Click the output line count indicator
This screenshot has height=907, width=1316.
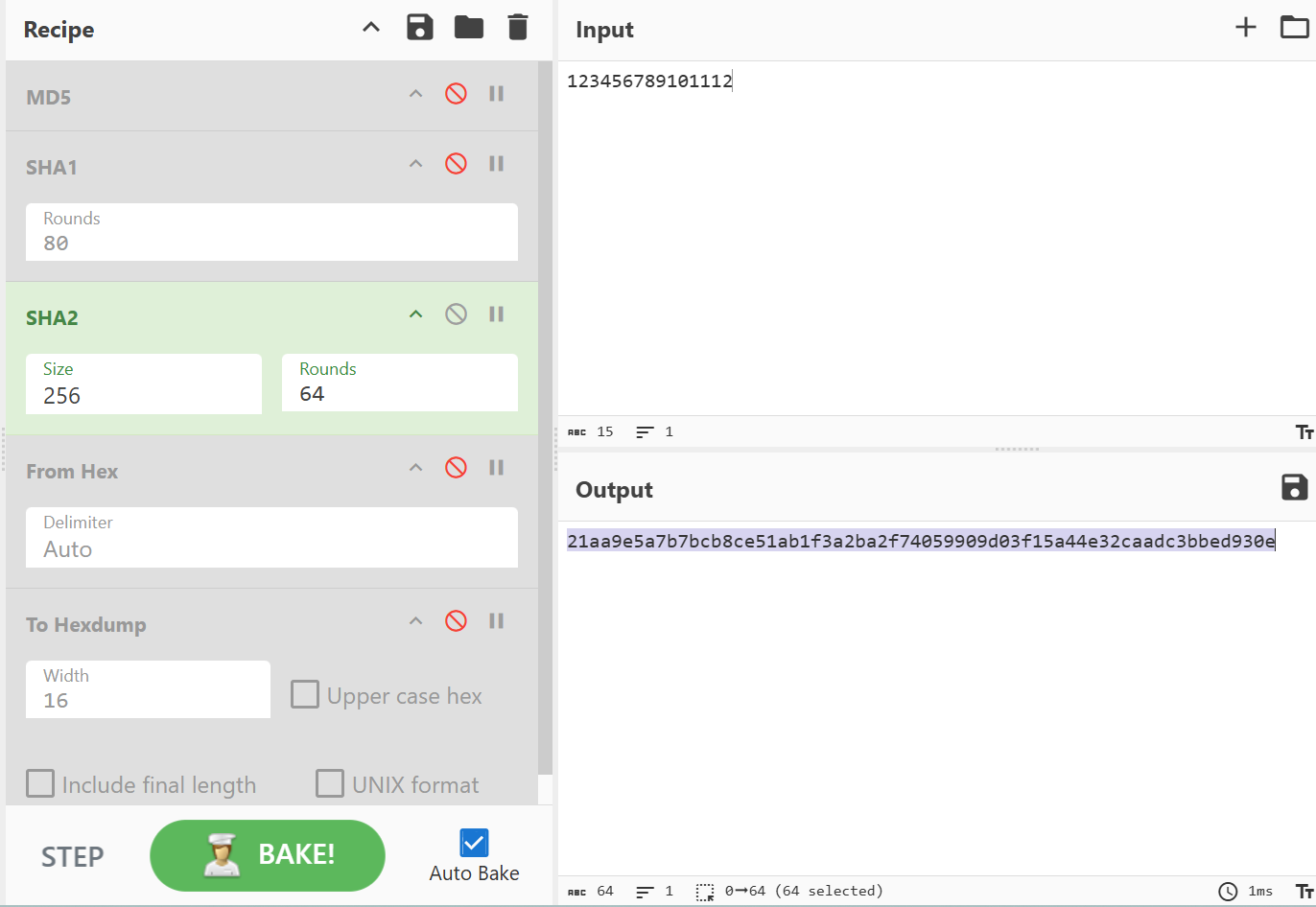[x=655, y=892]
